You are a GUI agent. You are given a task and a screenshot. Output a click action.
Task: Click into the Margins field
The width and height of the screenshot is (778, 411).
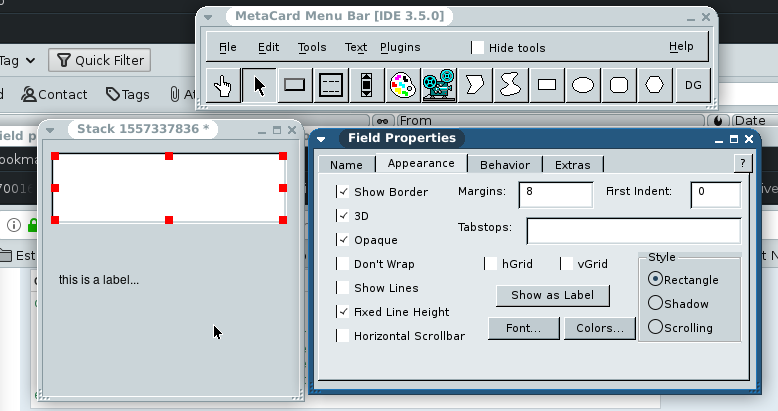(556, 195)
